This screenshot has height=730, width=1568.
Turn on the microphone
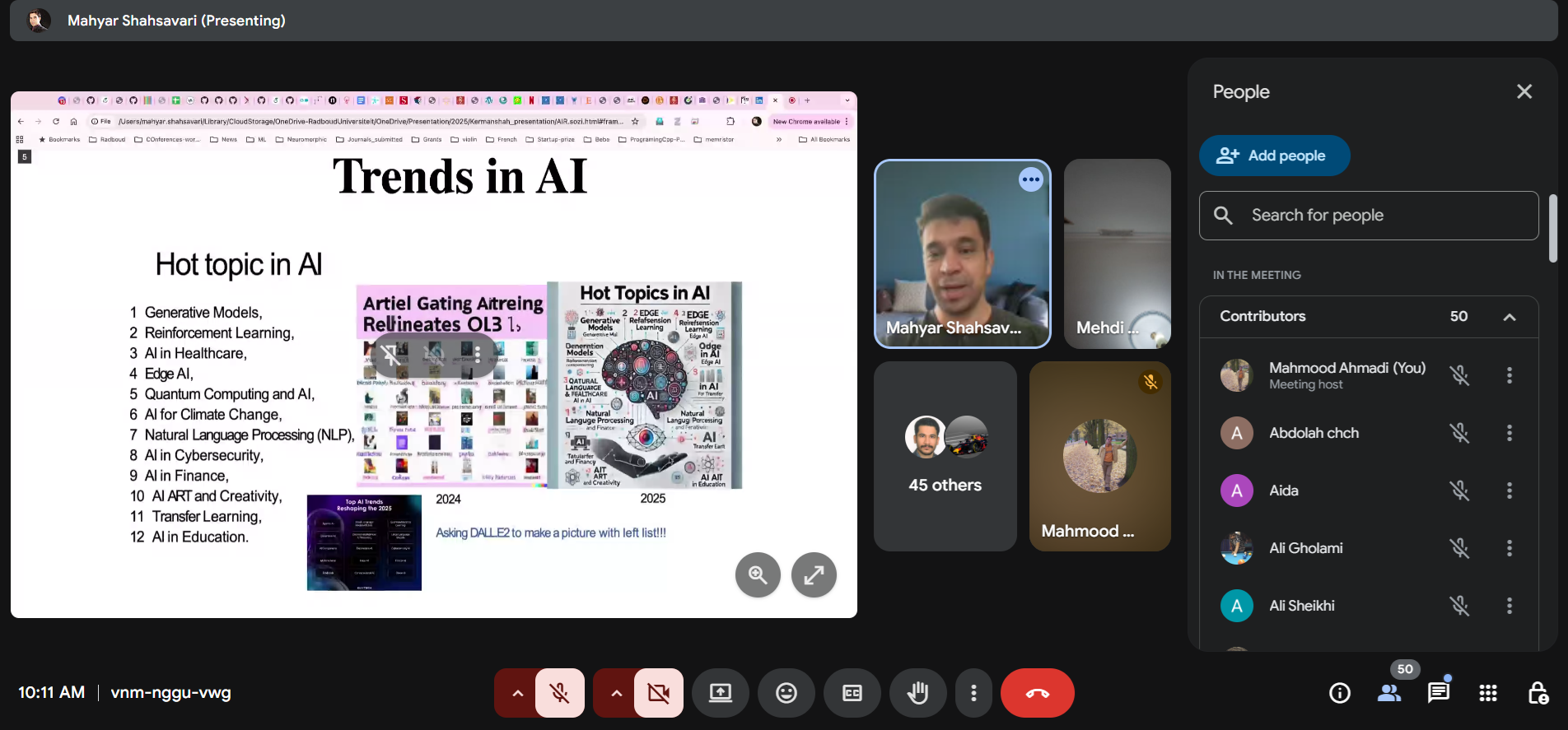[x=560, y=693]
